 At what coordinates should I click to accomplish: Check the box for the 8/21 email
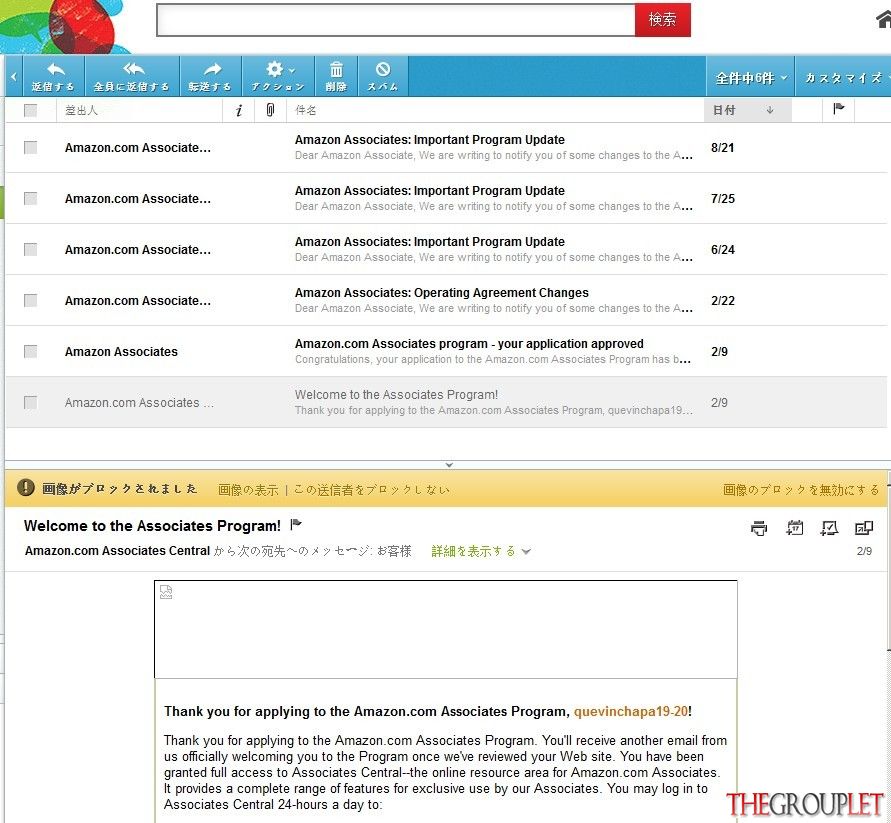tap(31, 148)
